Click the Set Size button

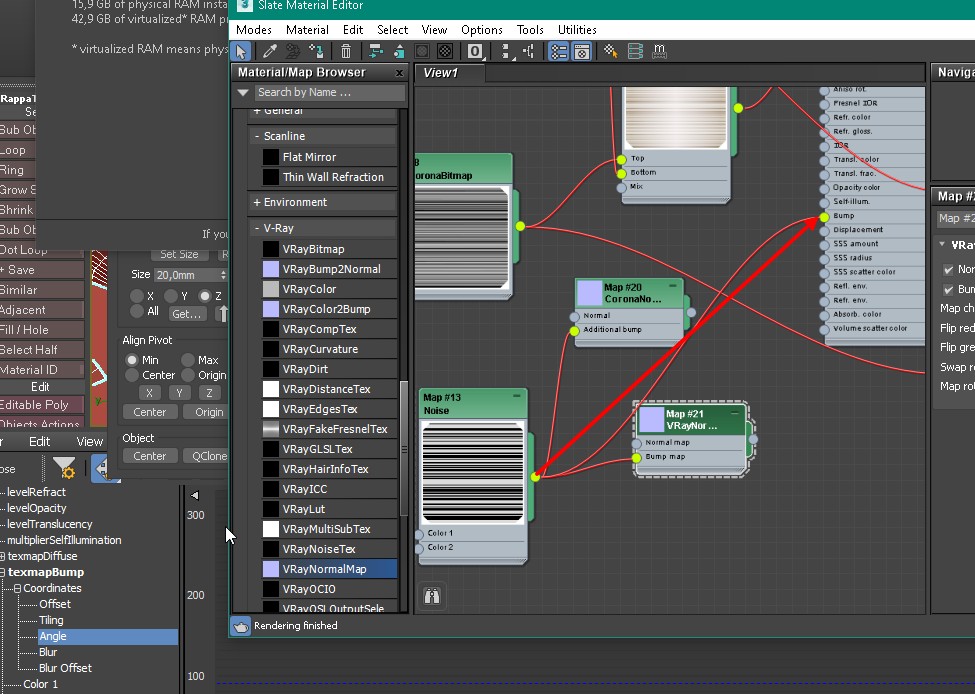coord(179,254)
